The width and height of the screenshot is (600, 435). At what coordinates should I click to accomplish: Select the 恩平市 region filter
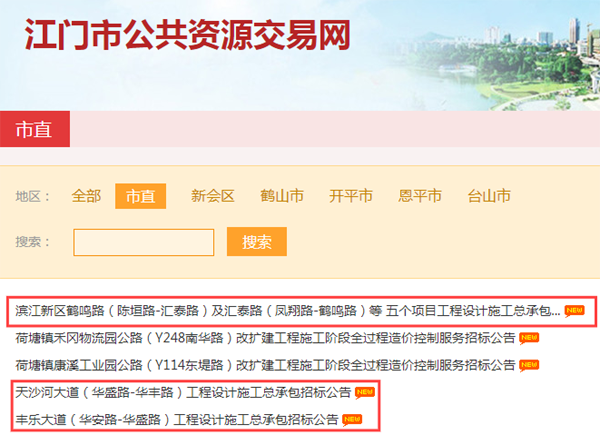click(x=420, y=196)
